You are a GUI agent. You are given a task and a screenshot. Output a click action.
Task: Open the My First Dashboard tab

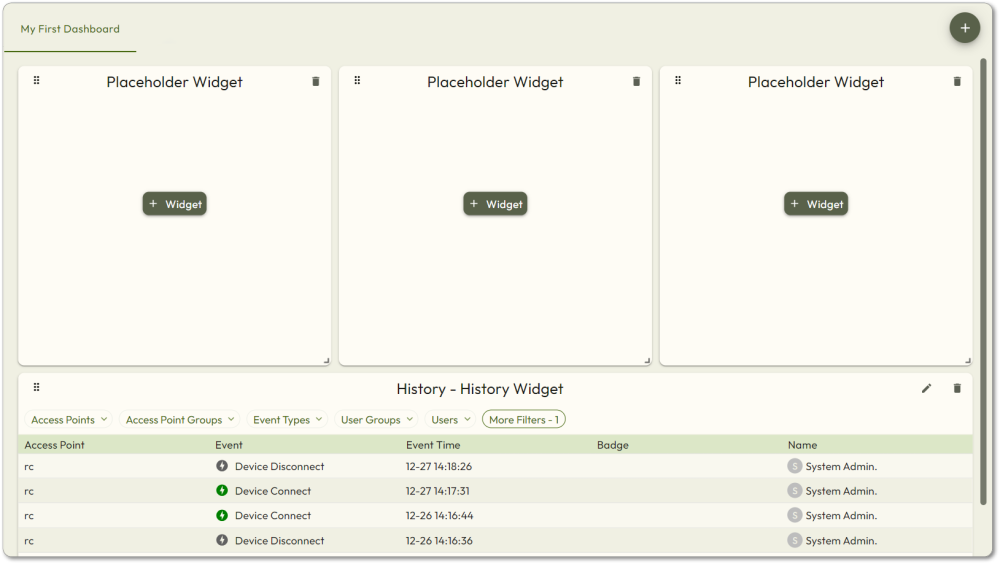pyautogui.click(x=70, y=29)
